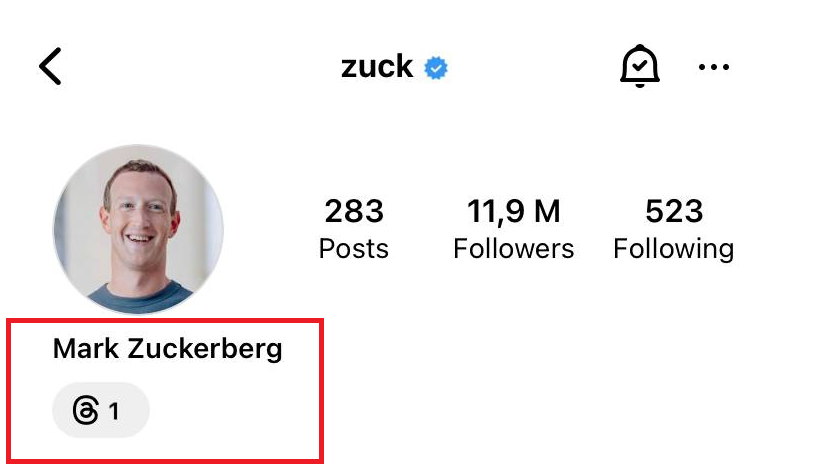Click the zuck username in header
815x475 pixels.
(377, 67)
